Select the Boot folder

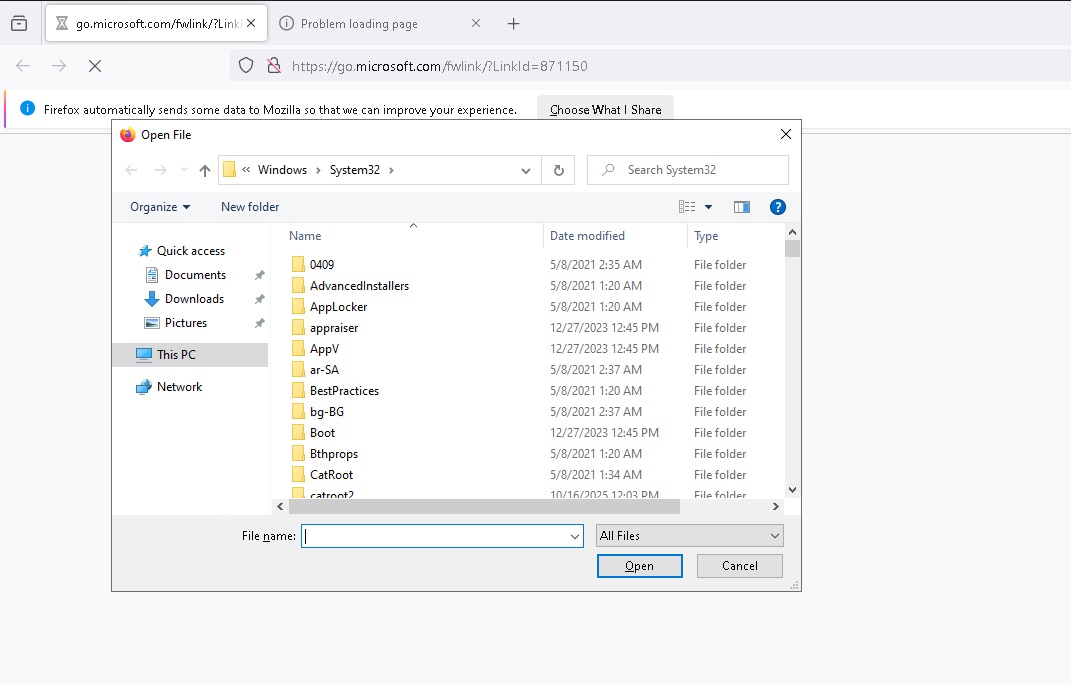click(x=322, y=433)
